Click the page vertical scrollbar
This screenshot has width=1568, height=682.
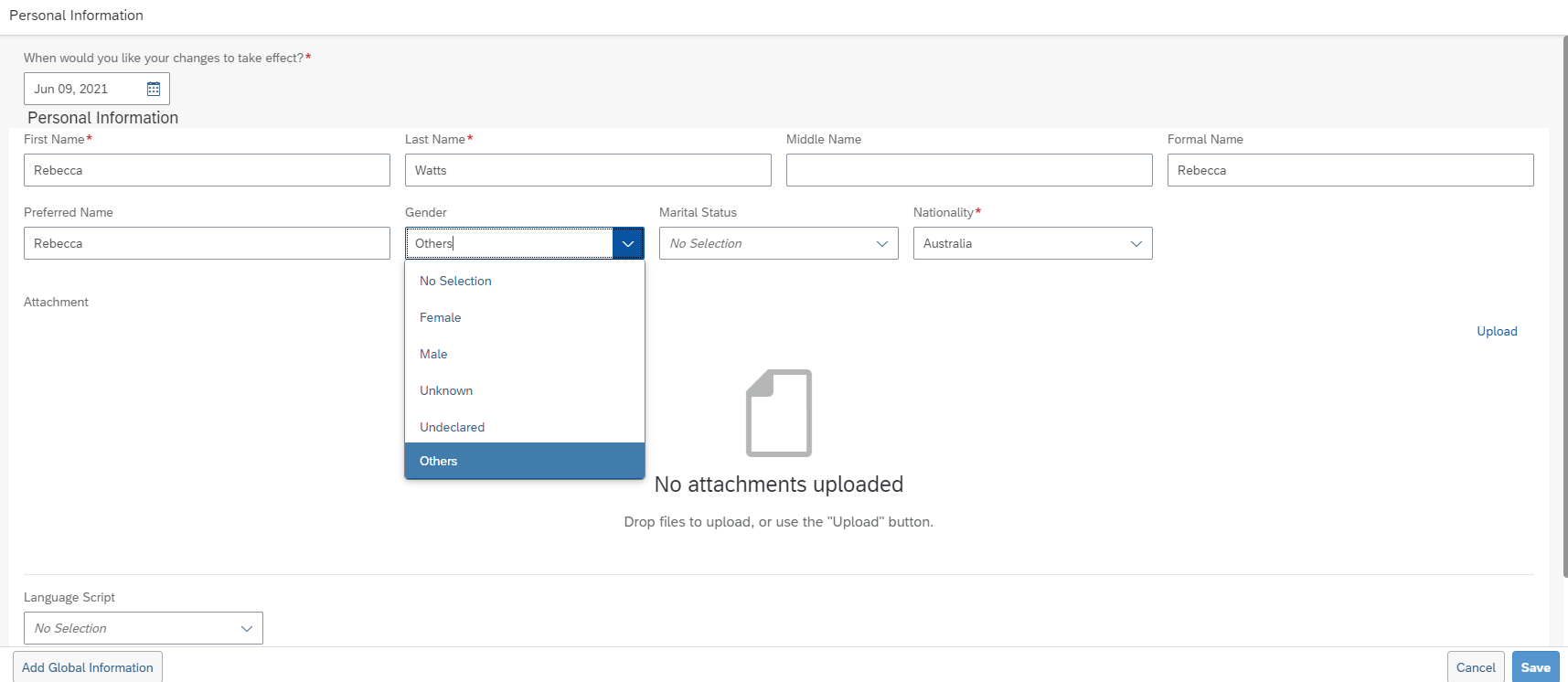[1565, 306]
